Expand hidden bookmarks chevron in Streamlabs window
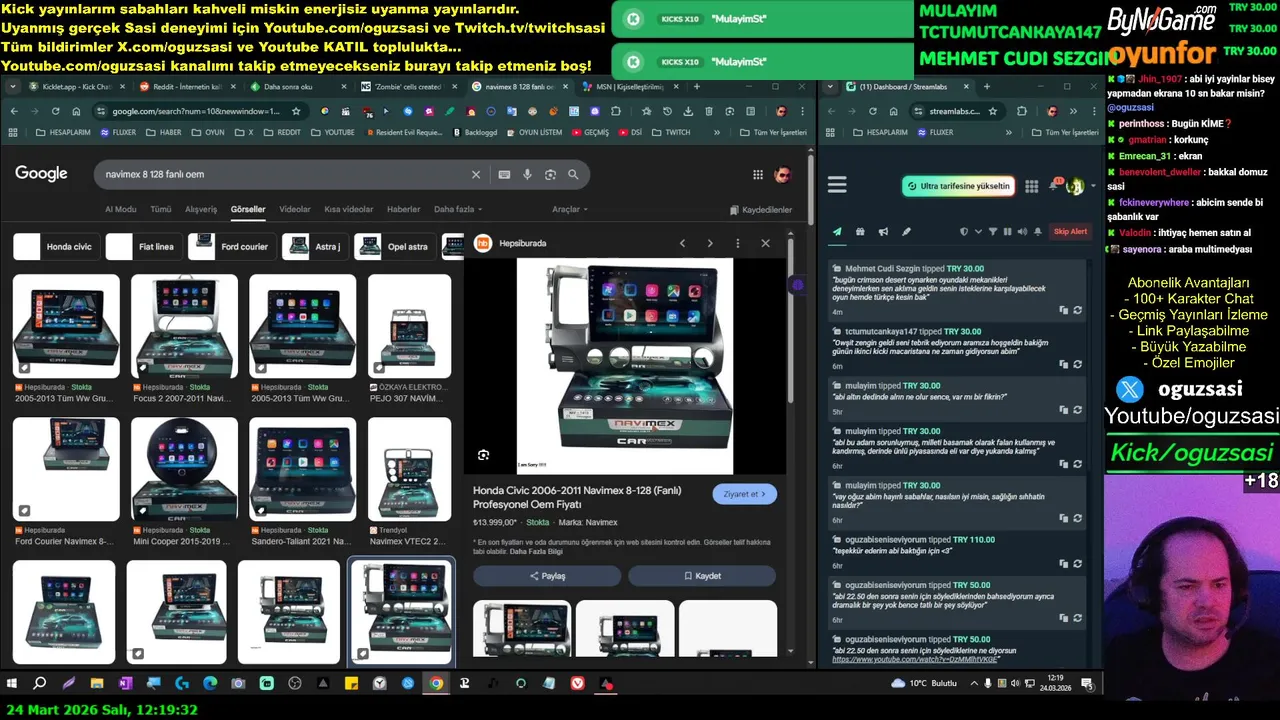Screen dimensions: 1280x720 pyautogui.click(x=1011, y=132)
